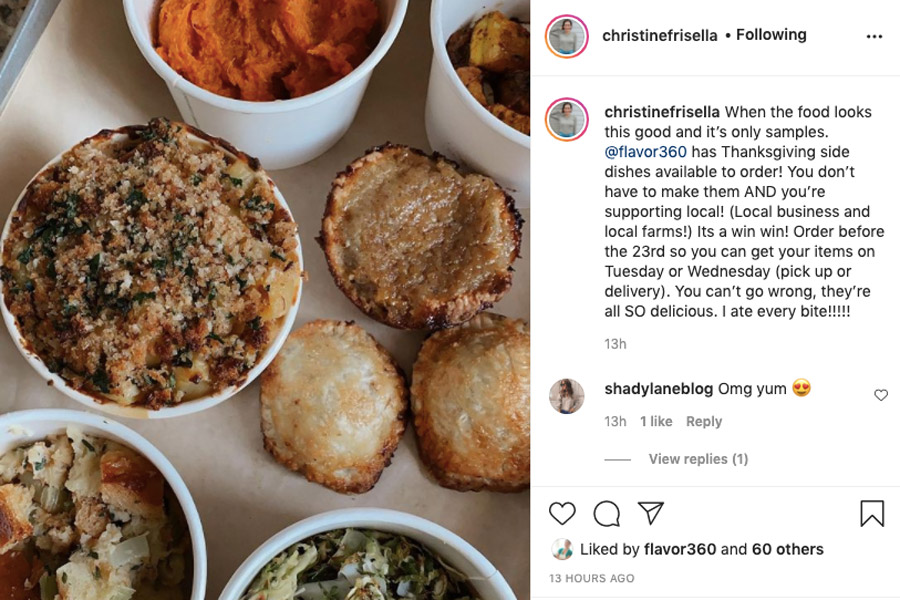This screenshot has height=600, width=900.
Task: Open comment bubble icon under post
Action: point(607,513)
